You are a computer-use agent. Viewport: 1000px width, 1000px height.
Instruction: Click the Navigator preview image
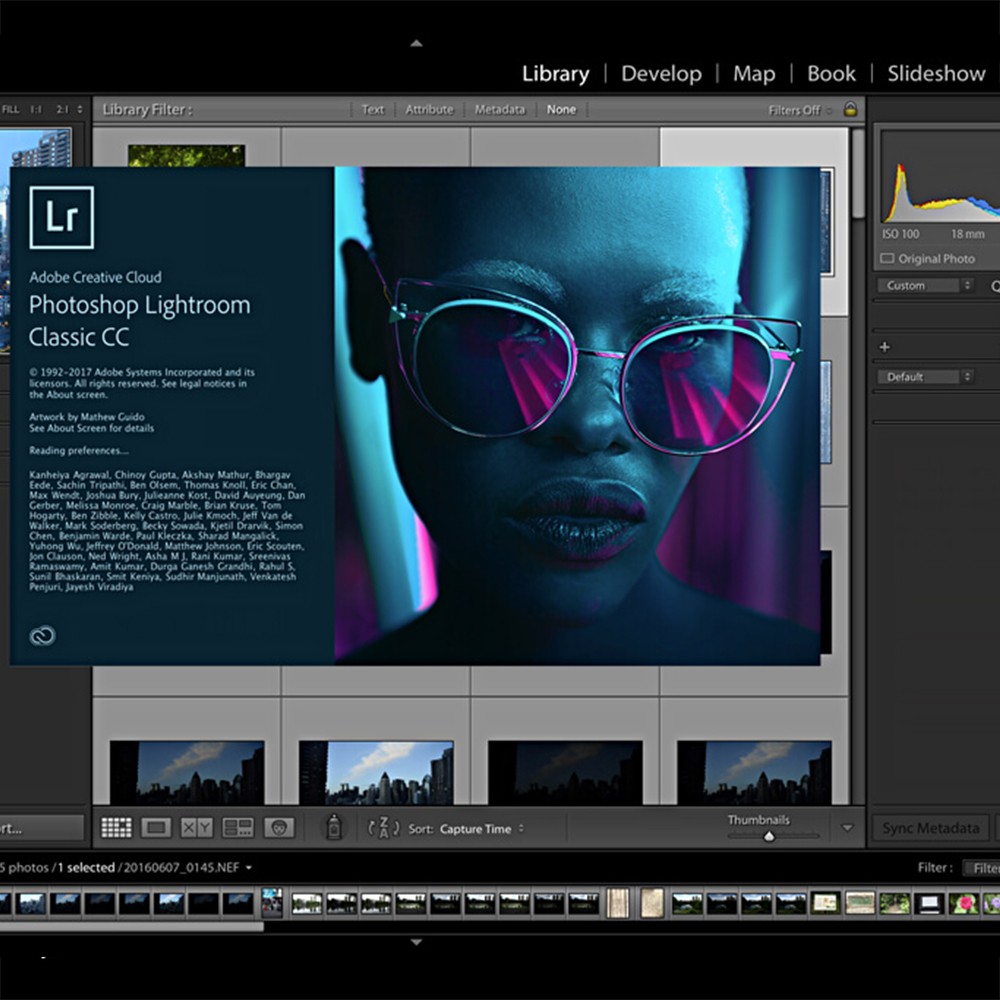pos(36,148)
